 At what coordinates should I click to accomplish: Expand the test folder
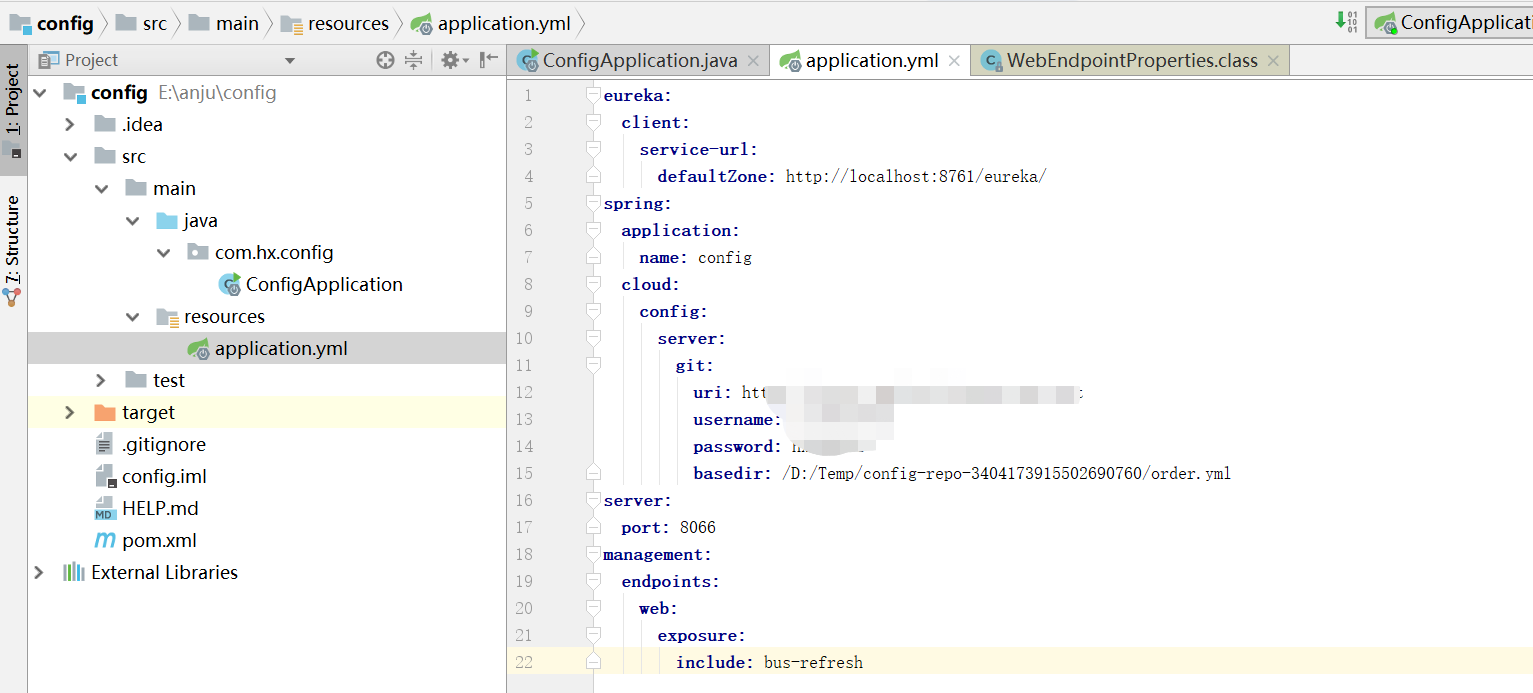coord(101,381)
